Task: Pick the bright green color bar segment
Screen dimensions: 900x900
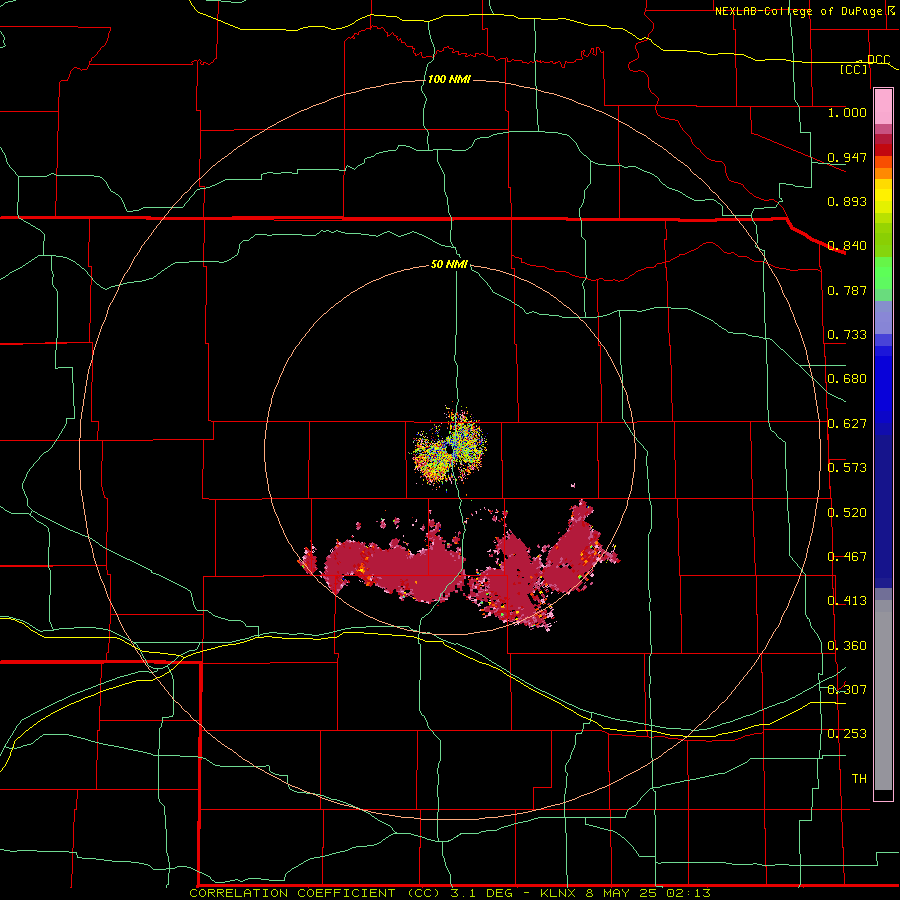Action: click(883, 273)
